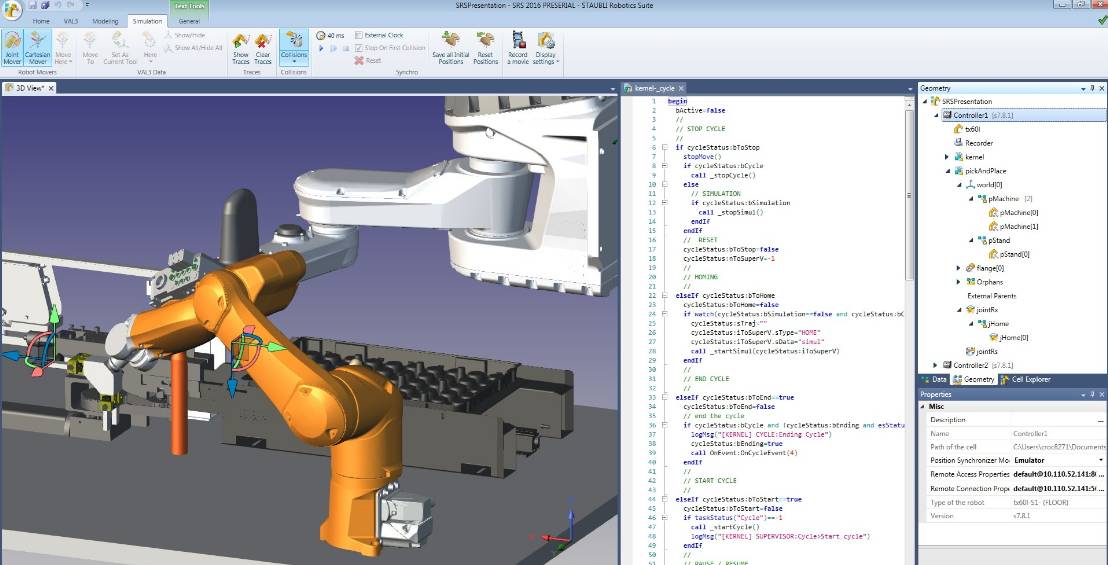Image resolution: width=1108 pixels, height=565 pixels.
Task: Expand the flange[0] node
Action: click(x=958, y=268)
